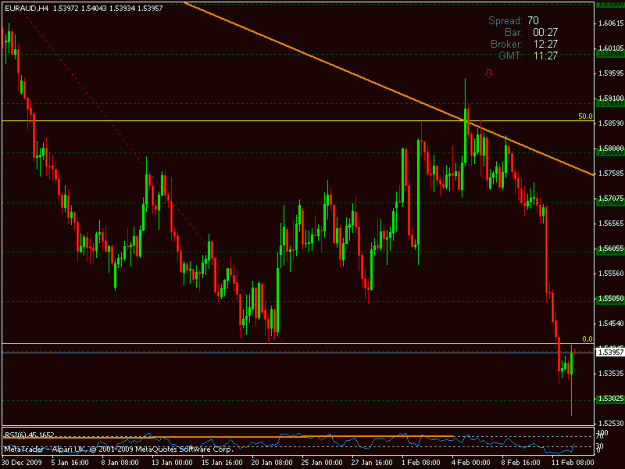The width and height of the screenshot is (625, 469).
Task: Click the RSI(6) indicator label
Action: [x=28, y=435]
